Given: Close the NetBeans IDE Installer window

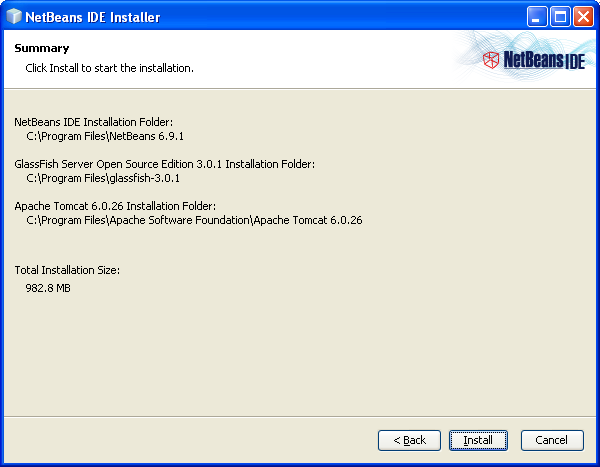Looking at the screenshot, I should point(583,16).
